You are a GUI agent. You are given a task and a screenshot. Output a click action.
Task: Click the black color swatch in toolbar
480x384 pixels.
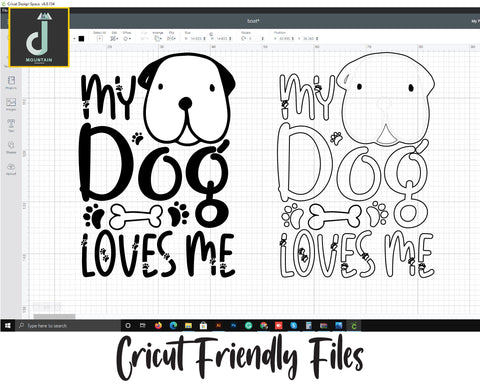click(81, 39)
